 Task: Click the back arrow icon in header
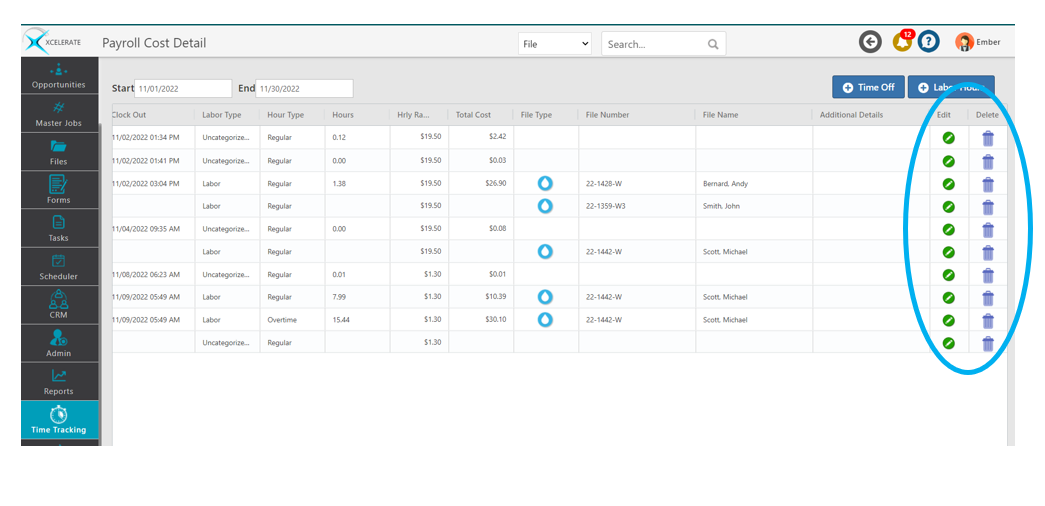point(870,42)
